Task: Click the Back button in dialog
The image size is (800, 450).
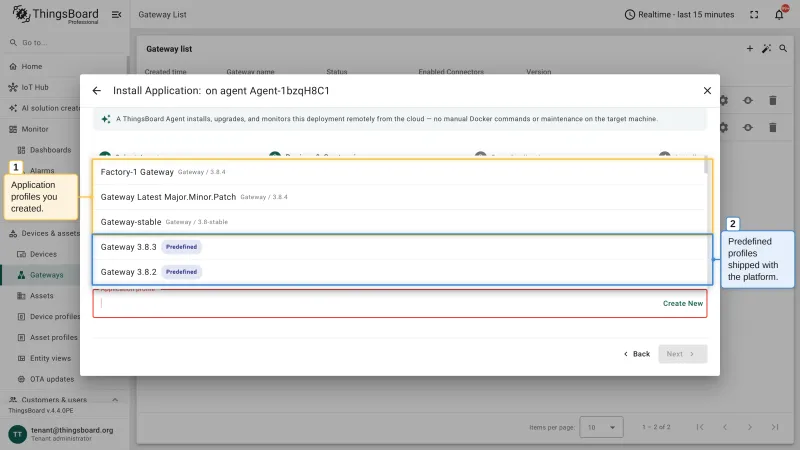Action: pos(637,354)
